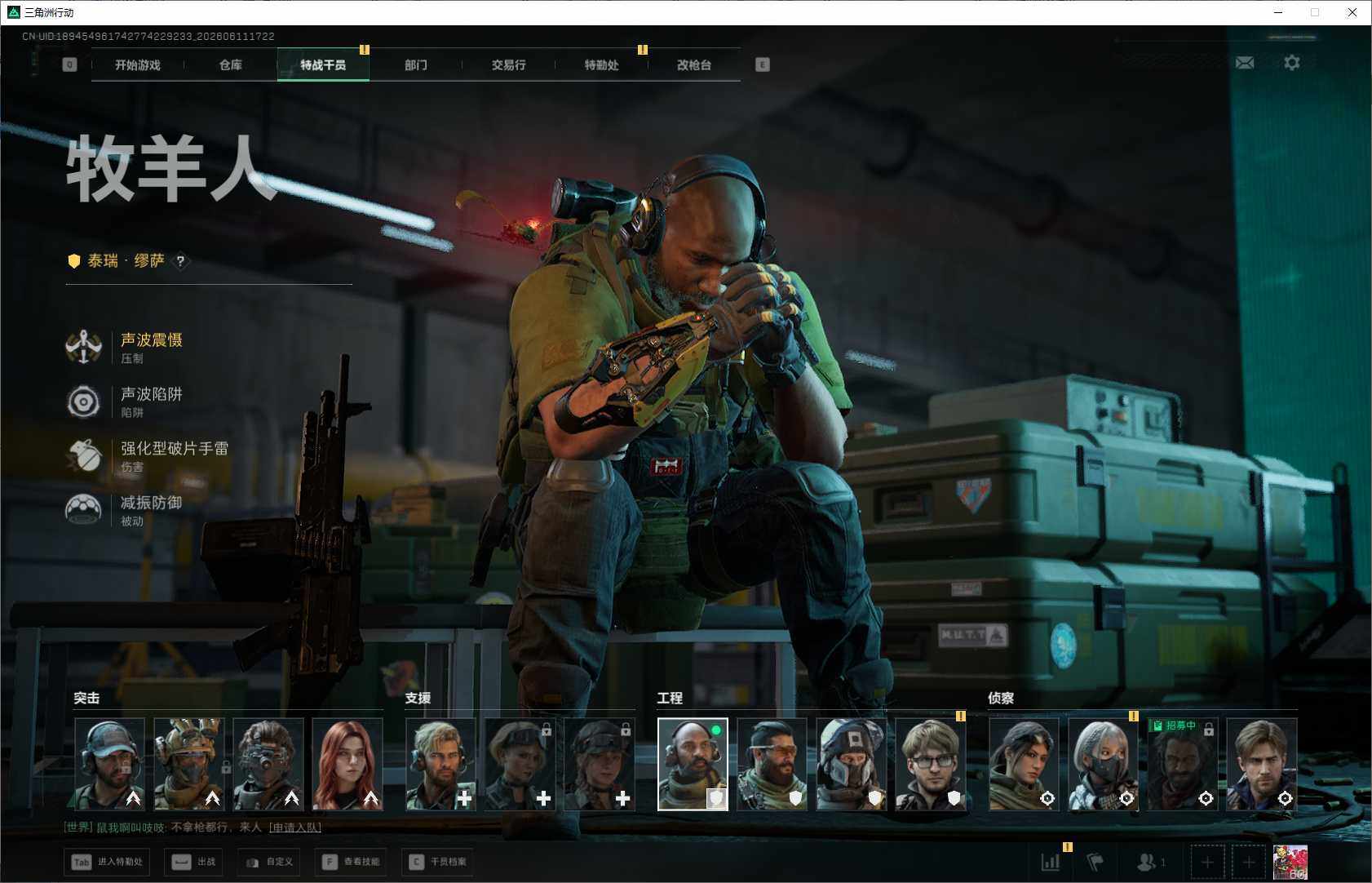The width and height of the screenshot is (1372, 883).
Task: Click the 声波陷阱 skill name
Action: [152, 394]
